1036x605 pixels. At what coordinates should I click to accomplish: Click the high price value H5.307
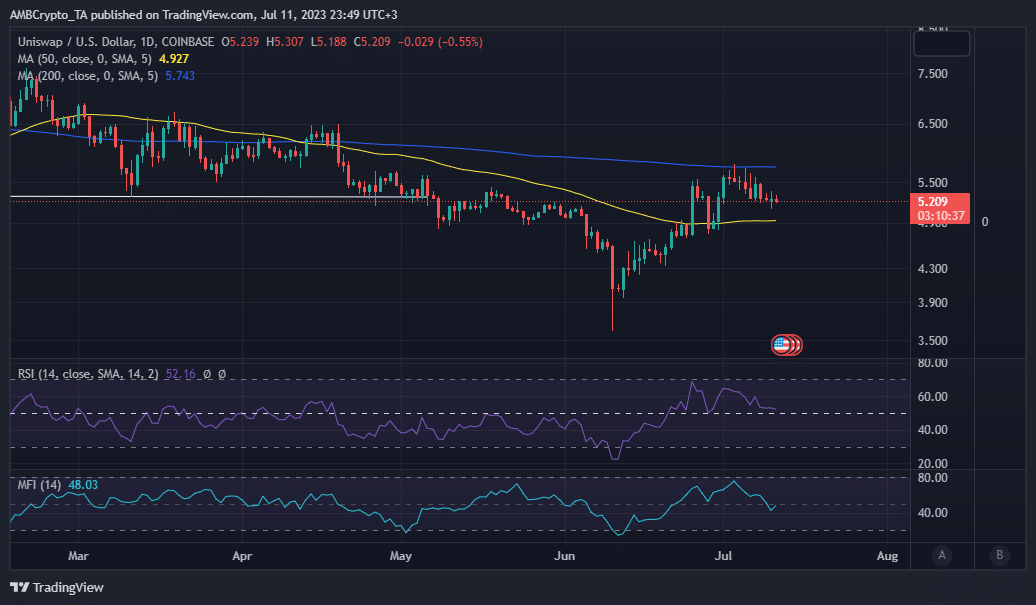[x=285, y=42]
